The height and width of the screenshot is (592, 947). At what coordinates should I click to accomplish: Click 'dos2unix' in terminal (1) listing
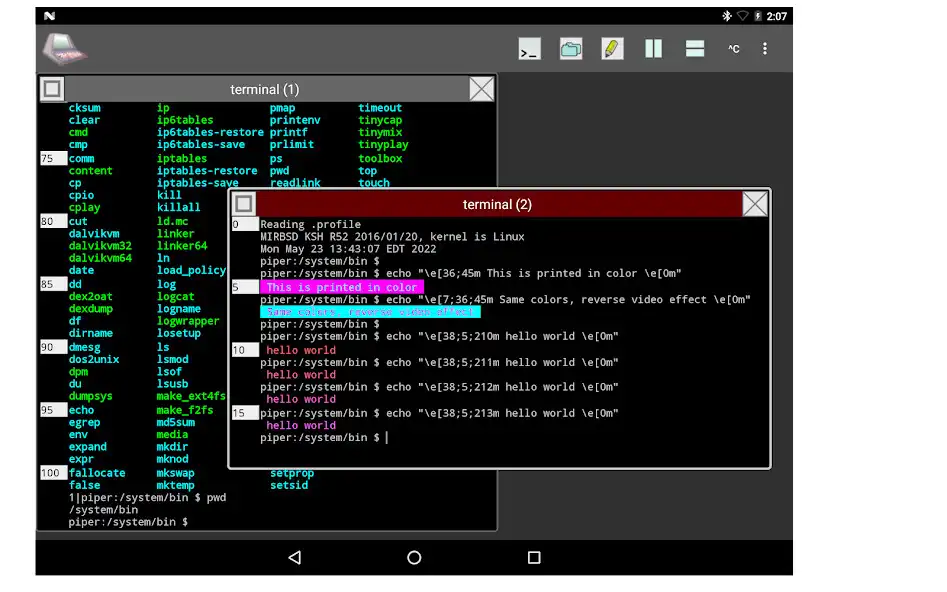coord(94,359)
